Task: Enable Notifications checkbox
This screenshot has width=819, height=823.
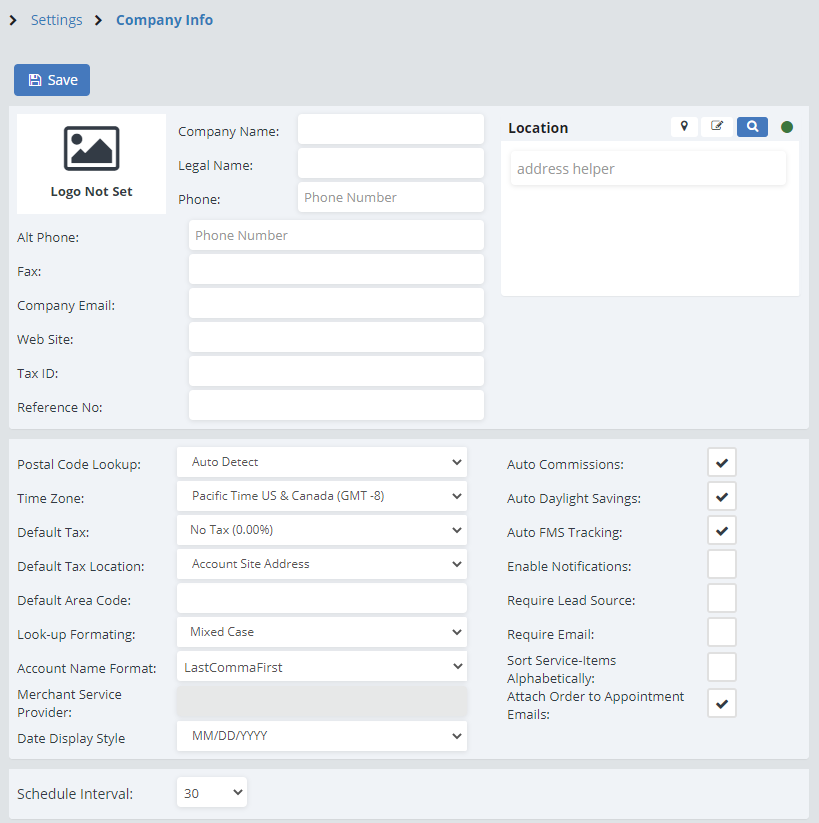Action: click(722, 565)
